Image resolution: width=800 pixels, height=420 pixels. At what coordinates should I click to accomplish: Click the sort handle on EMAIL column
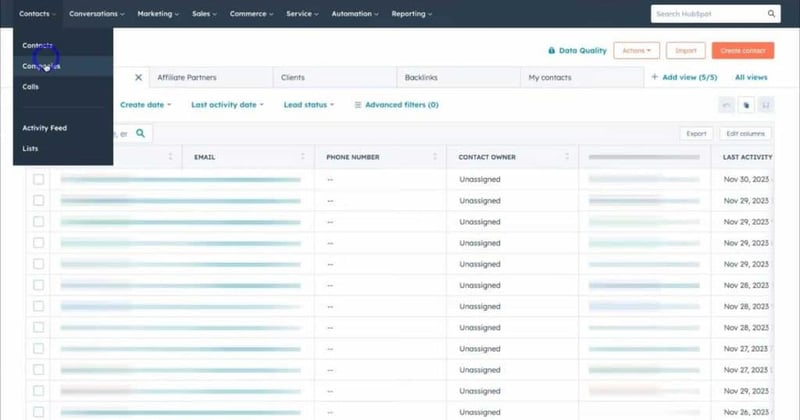click(x=303, y=157)
